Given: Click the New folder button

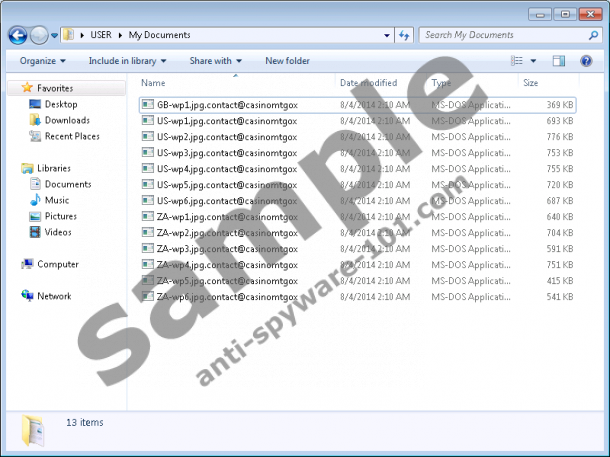Looking at the screenshot, I should [x=287, y=61].
